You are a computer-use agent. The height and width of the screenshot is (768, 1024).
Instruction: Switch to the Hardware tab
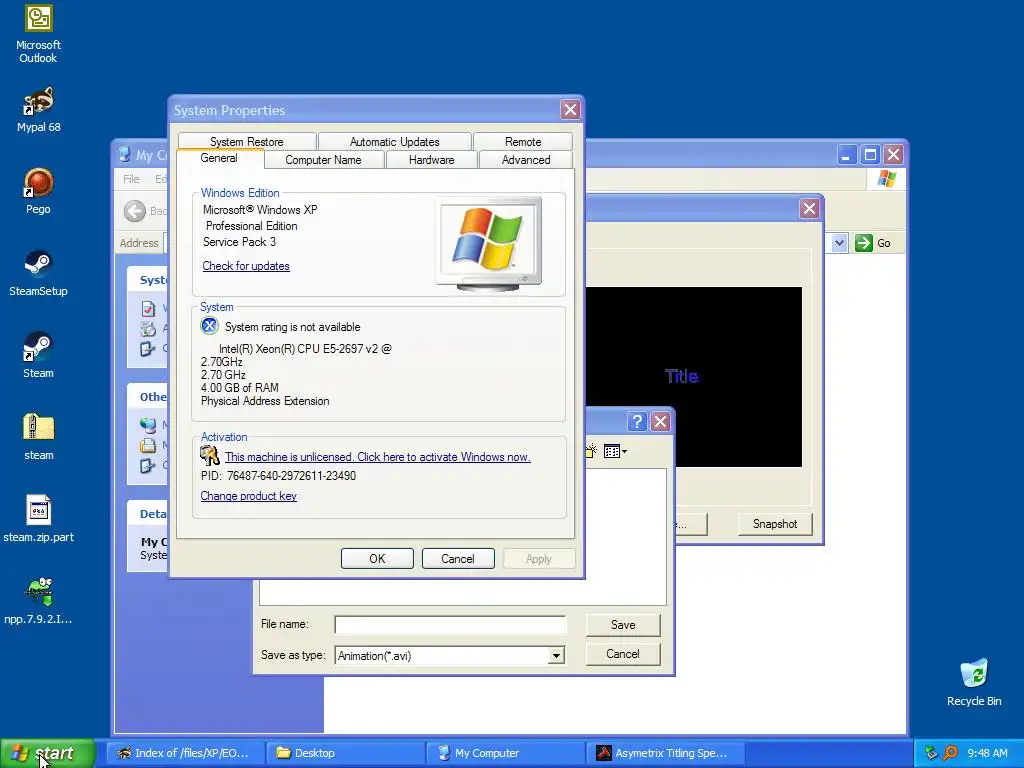tap(432, 160)
